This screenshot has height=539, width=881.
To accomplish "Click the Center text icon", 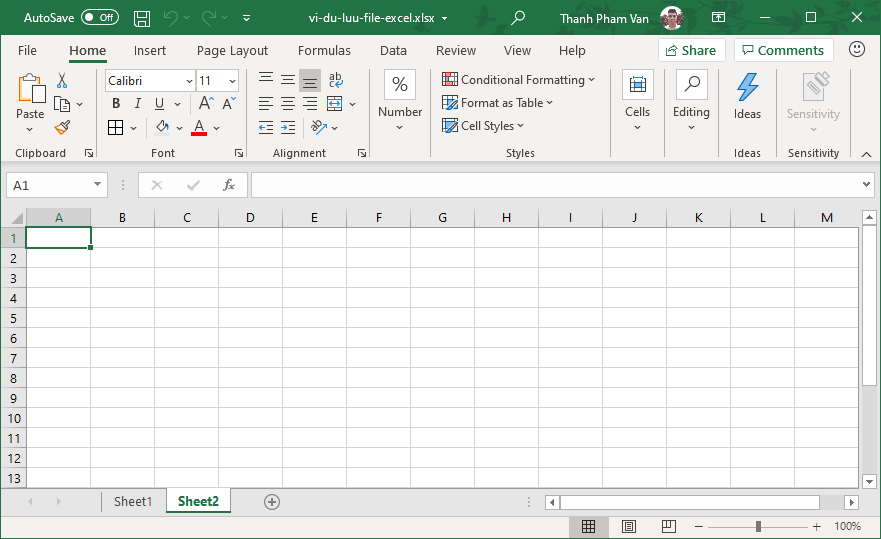I will [x=288, y=103].
